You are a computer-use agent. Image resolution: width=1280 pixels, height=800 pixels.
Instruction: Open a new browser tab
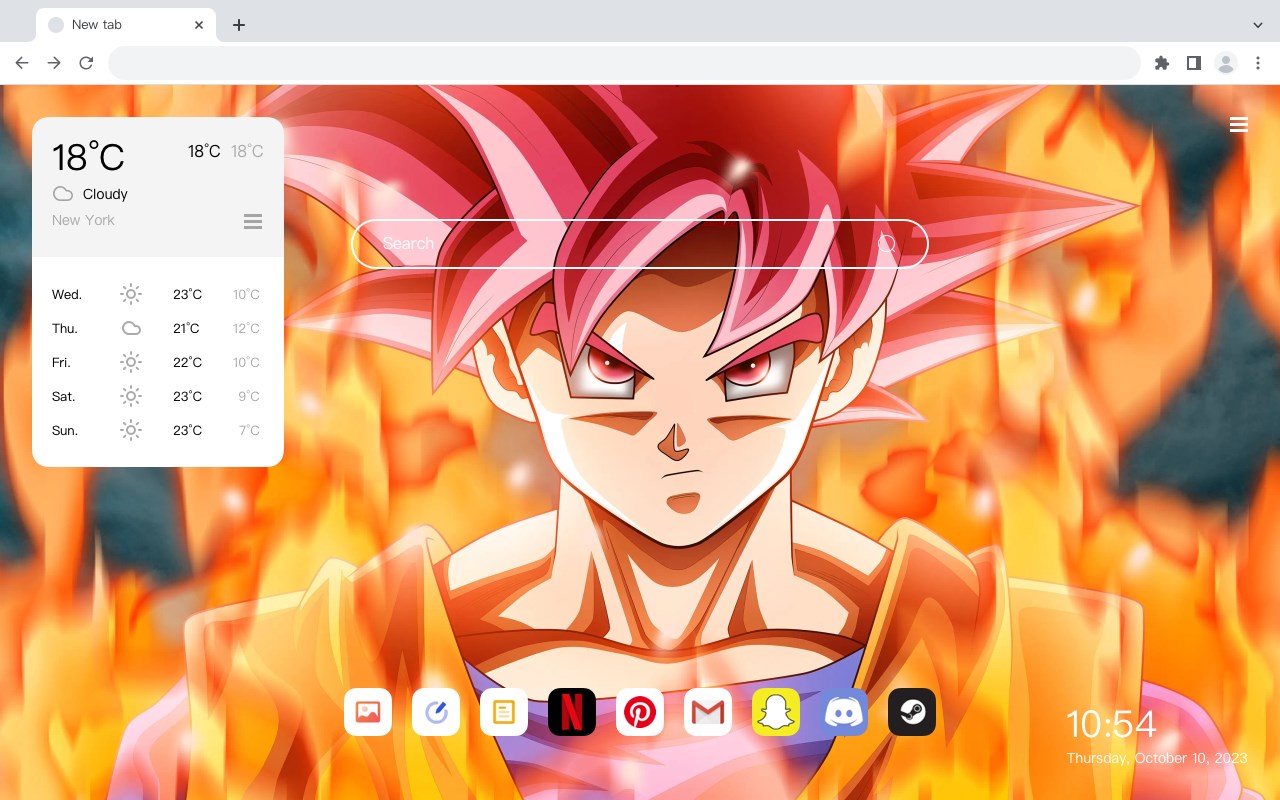tap(238, 25)
